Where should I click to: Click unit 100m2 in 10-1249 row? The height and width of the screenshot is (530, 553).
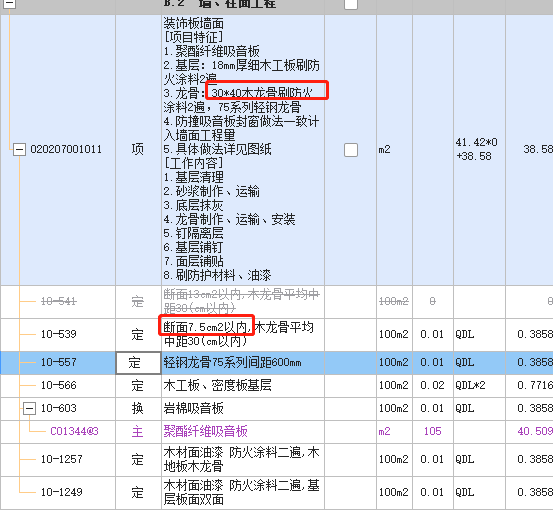(394, 492)
